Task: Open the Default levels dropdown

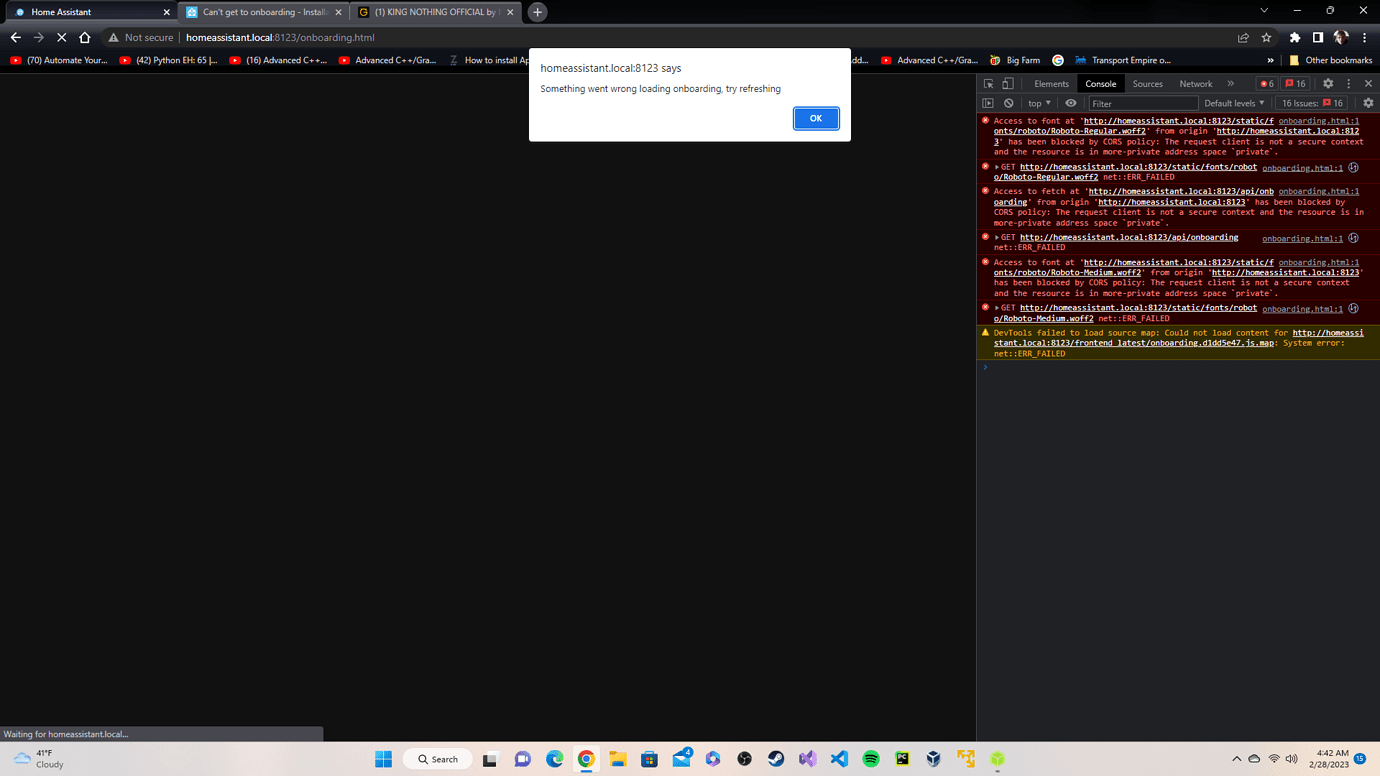Action: 1234,103
